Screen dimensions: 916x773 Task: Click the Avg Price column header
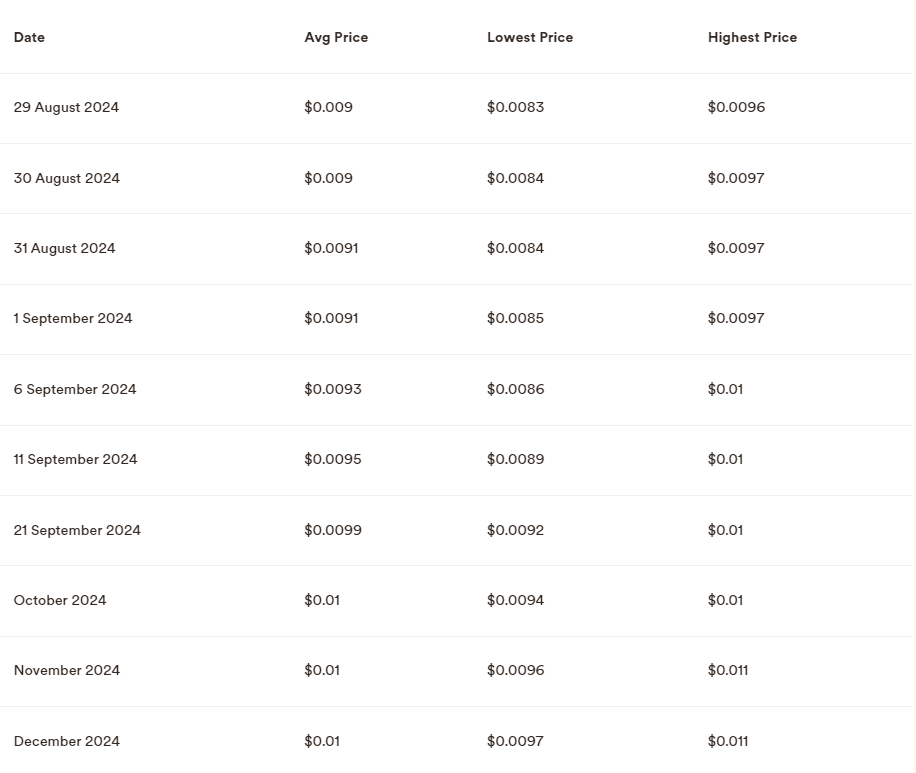(336, 38)
